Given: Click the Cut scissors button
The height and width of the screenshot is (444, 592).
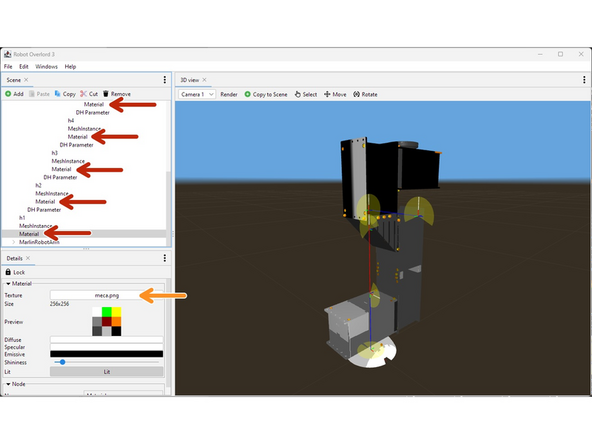Looking at the screenshot, I should [89, 94].
